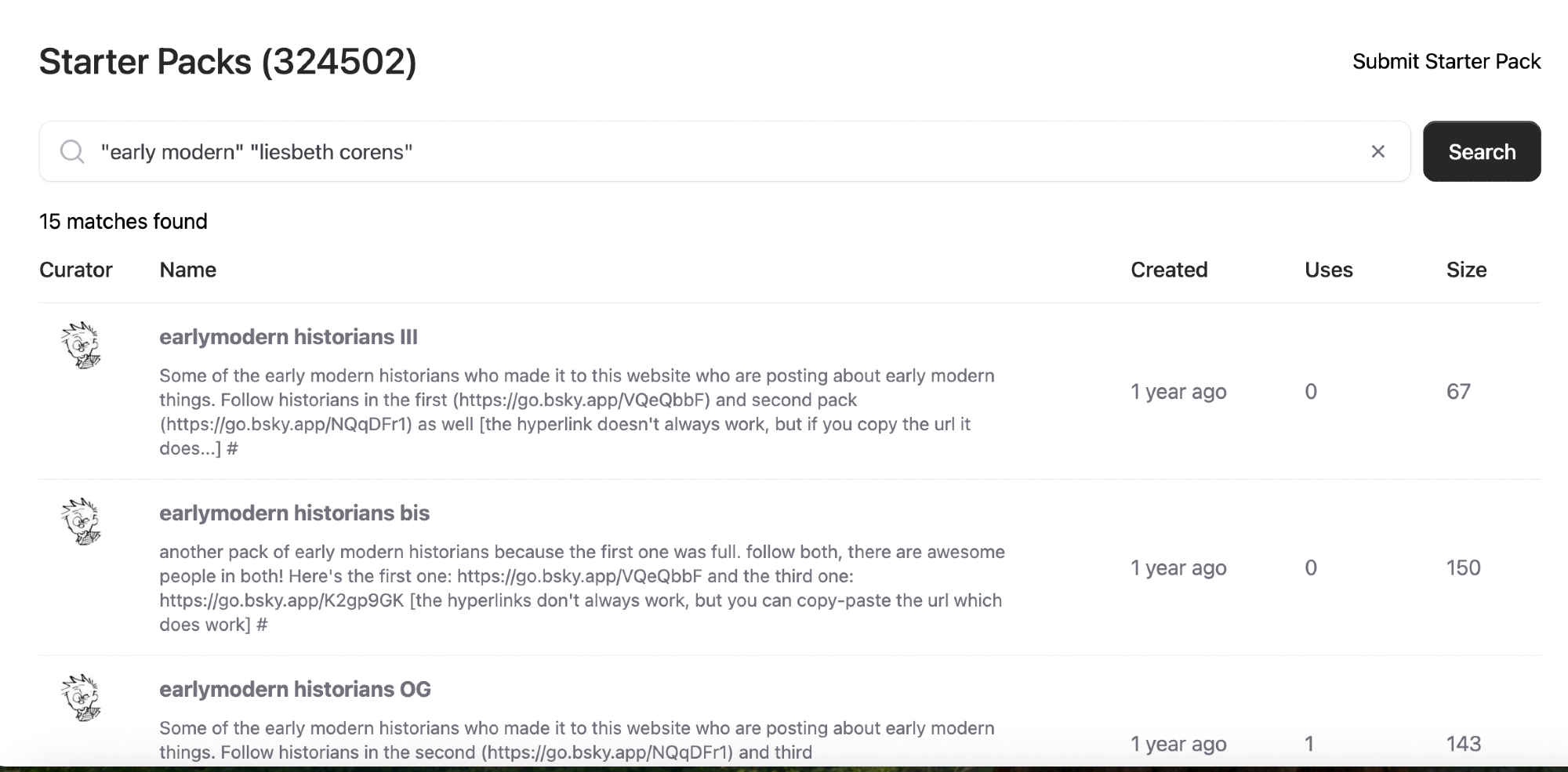Click the magnifier icon in search bar
The width and height of the screenshot is (1568, 772).
[x=72, y=151]
